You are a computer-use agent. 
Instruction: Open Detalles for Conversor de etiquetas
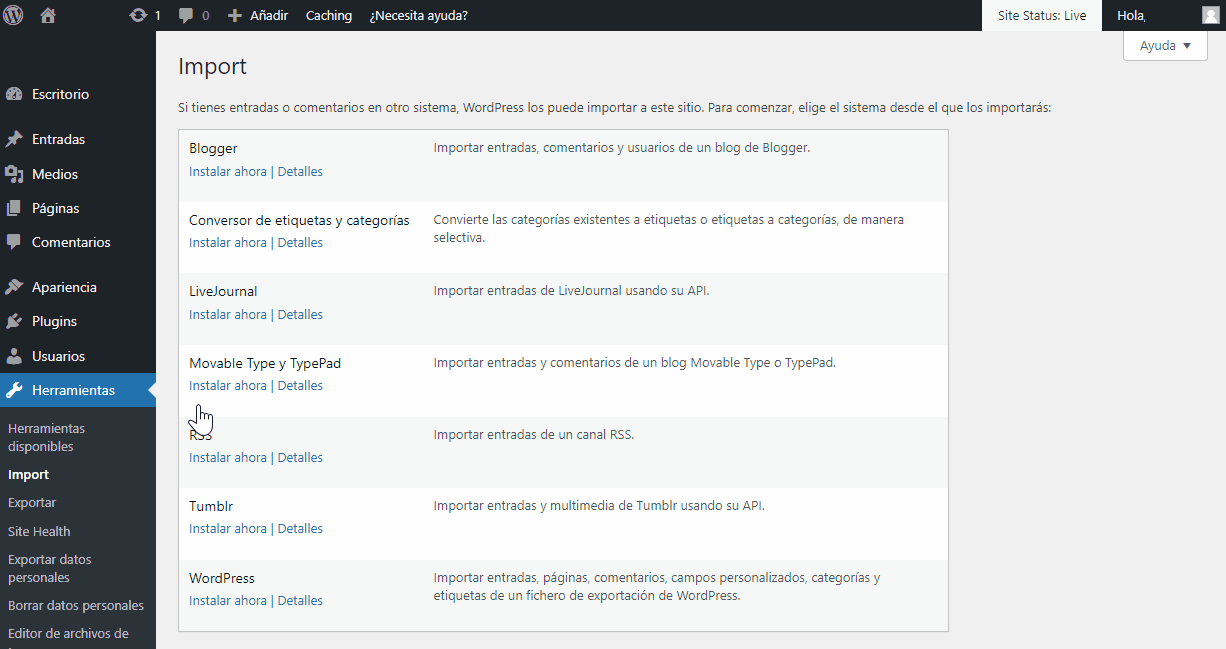click(300, 243)
